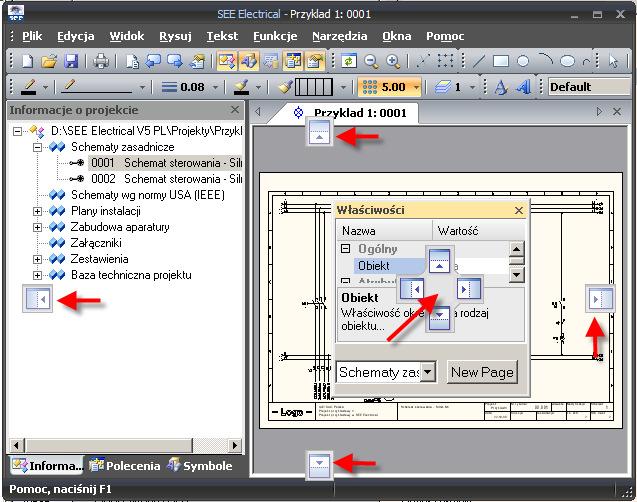The image size is (637, 502).
Task: Toggle the symbols pane toolbar button
Action: pos(249,61)
